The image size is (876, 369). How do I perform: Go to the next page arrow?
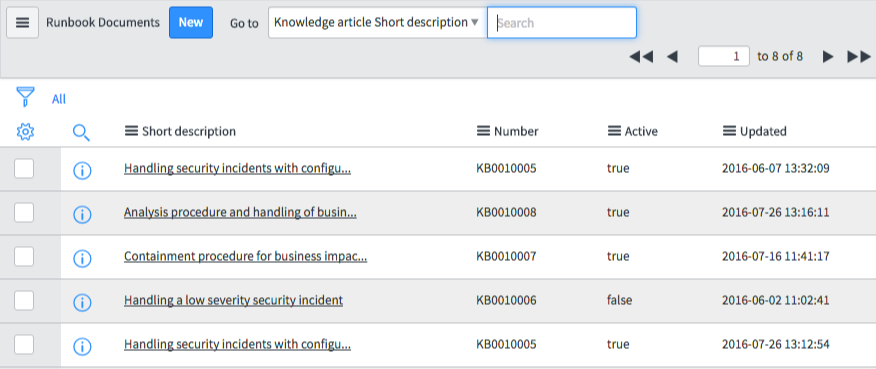click(x=828, y=56)
